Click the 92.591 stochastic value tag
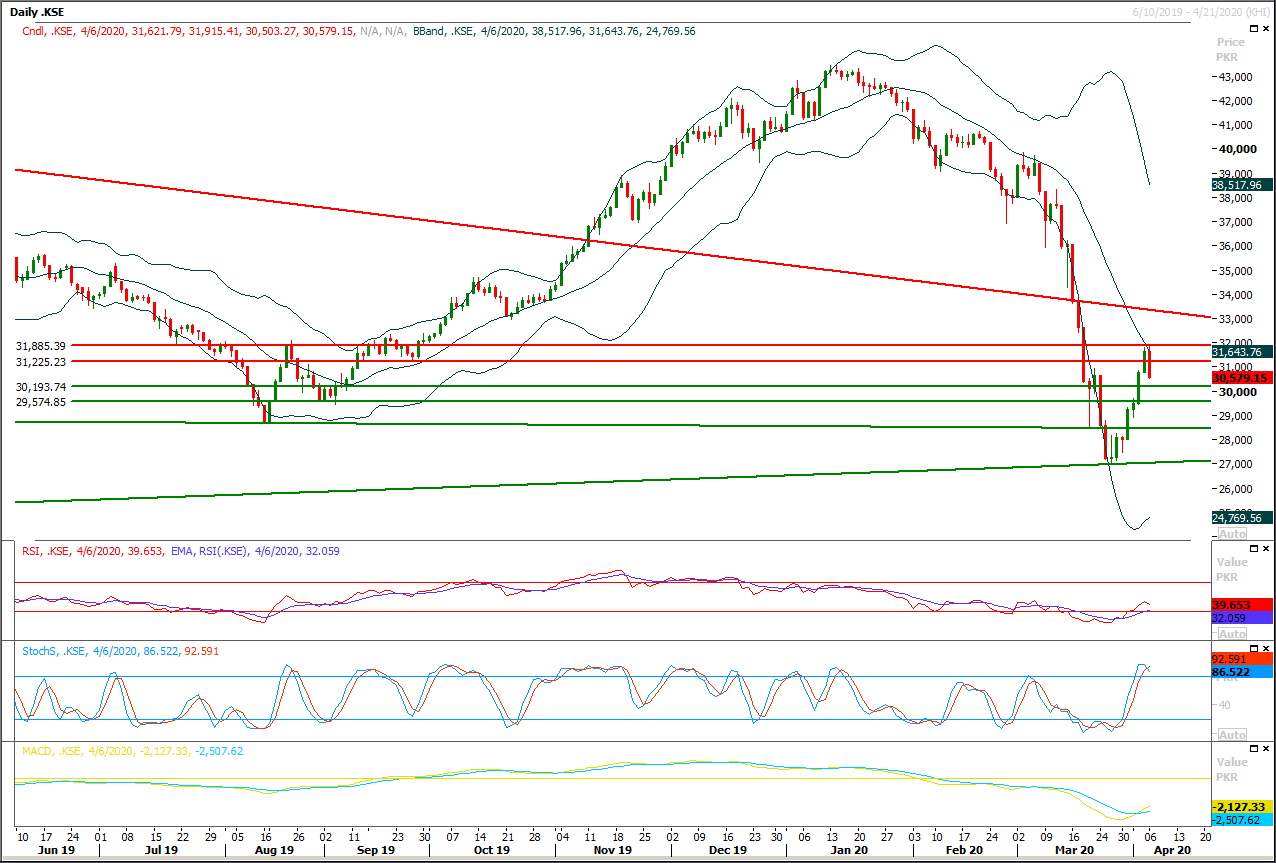 coord(1242,659)
